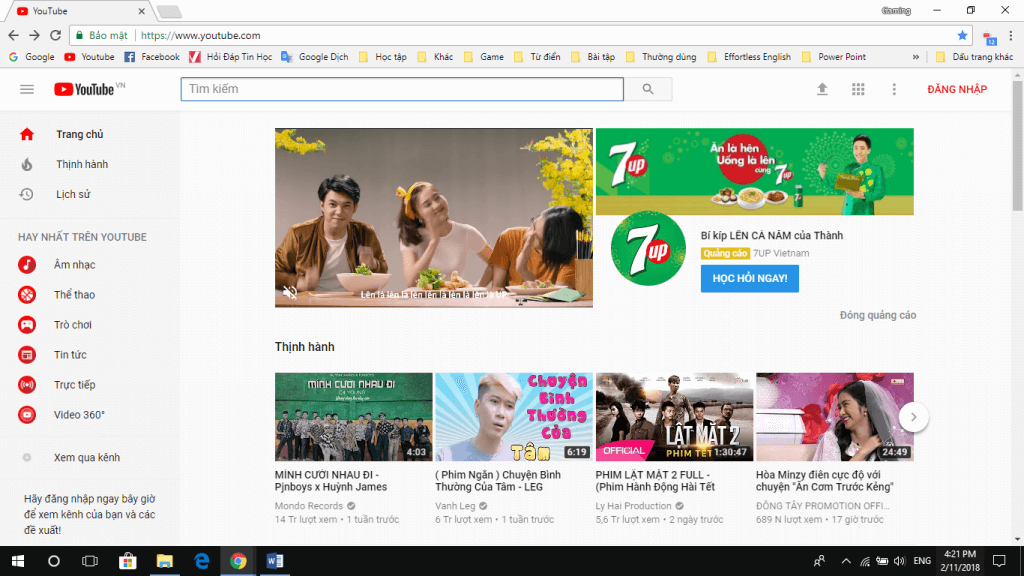The image size is (1024, 576).
Task: Open the PHIM LẬT MẶT 2 FULL thumbnail
Action: pyautogui.click(x=673, y=415)
